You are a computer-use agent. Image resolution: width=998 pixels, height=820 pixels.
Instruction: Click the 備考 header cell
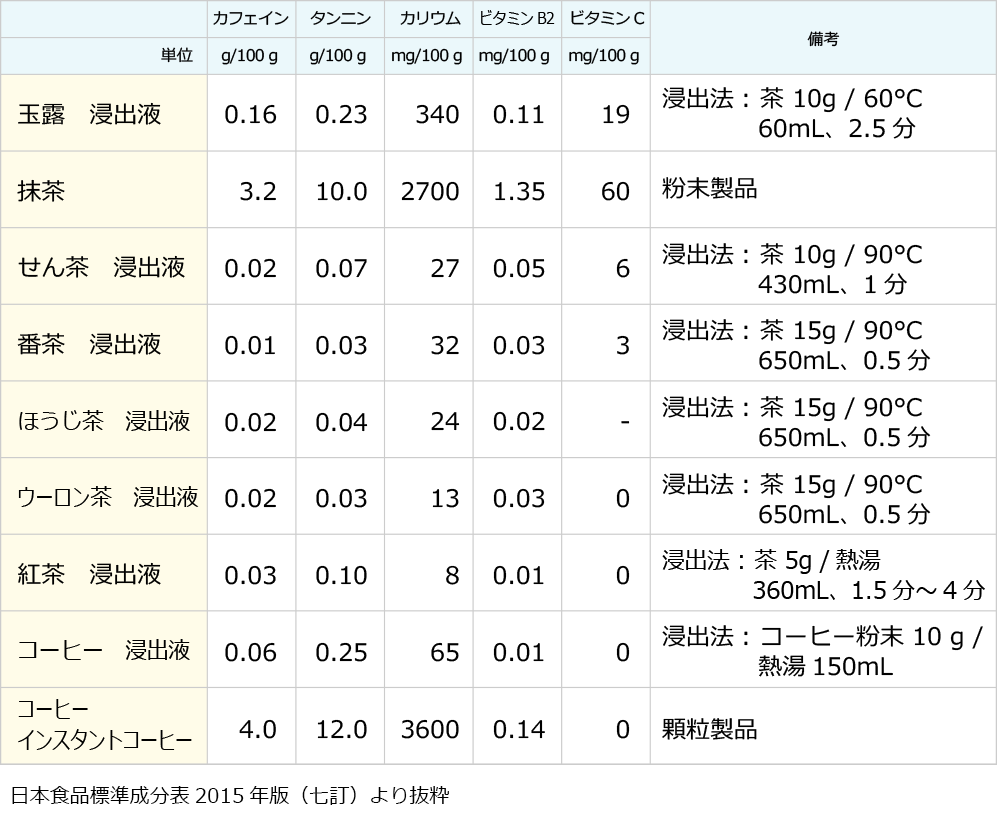822,38
